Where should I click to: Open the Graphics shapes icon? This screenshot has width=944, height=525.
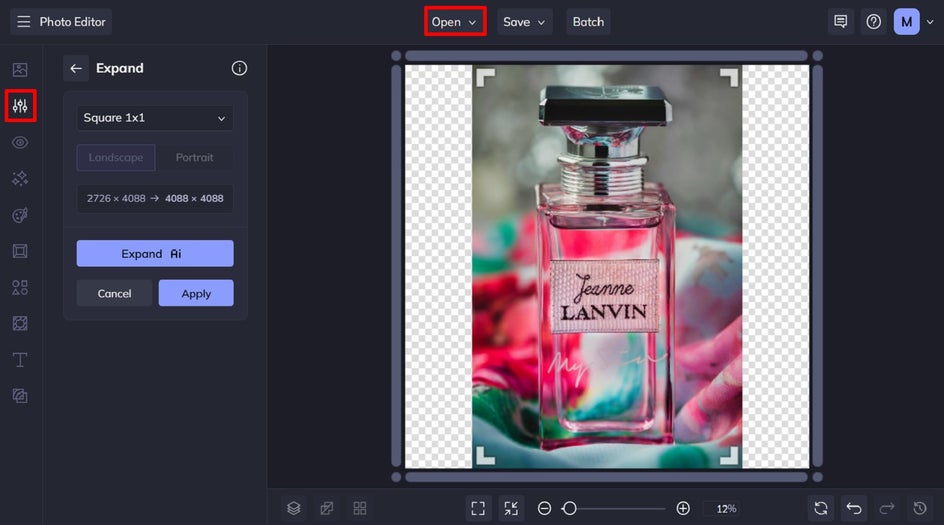point(20,287)
